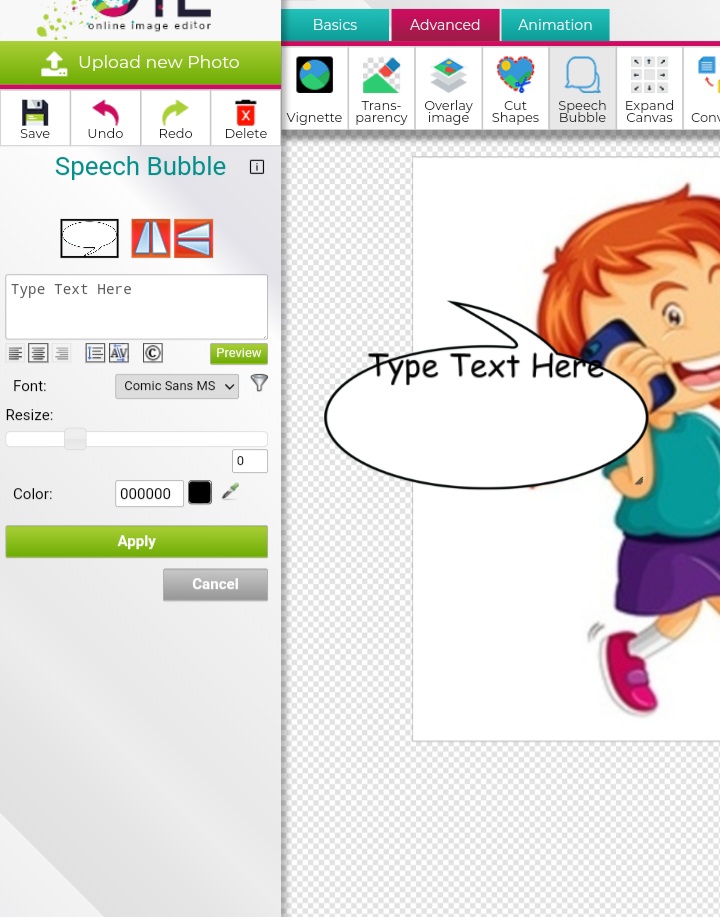This screenshot has width=720, height=917.
Task: Flip the bubble vertically
Action: coord(193,239)
